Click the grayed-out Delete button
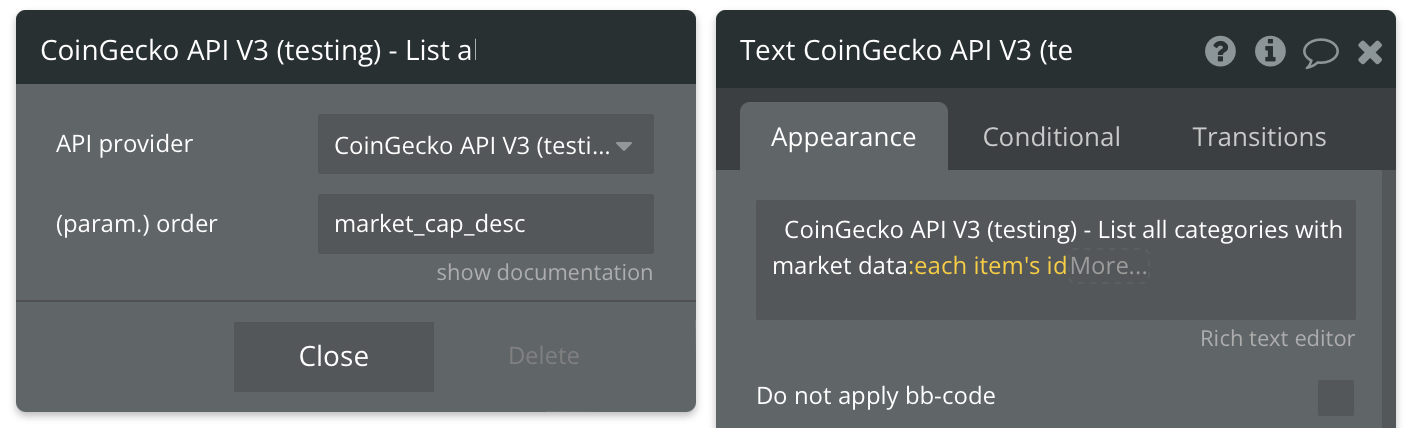Image resolution: width=1406 pixels, height=428 pixels. click(544, 356)
